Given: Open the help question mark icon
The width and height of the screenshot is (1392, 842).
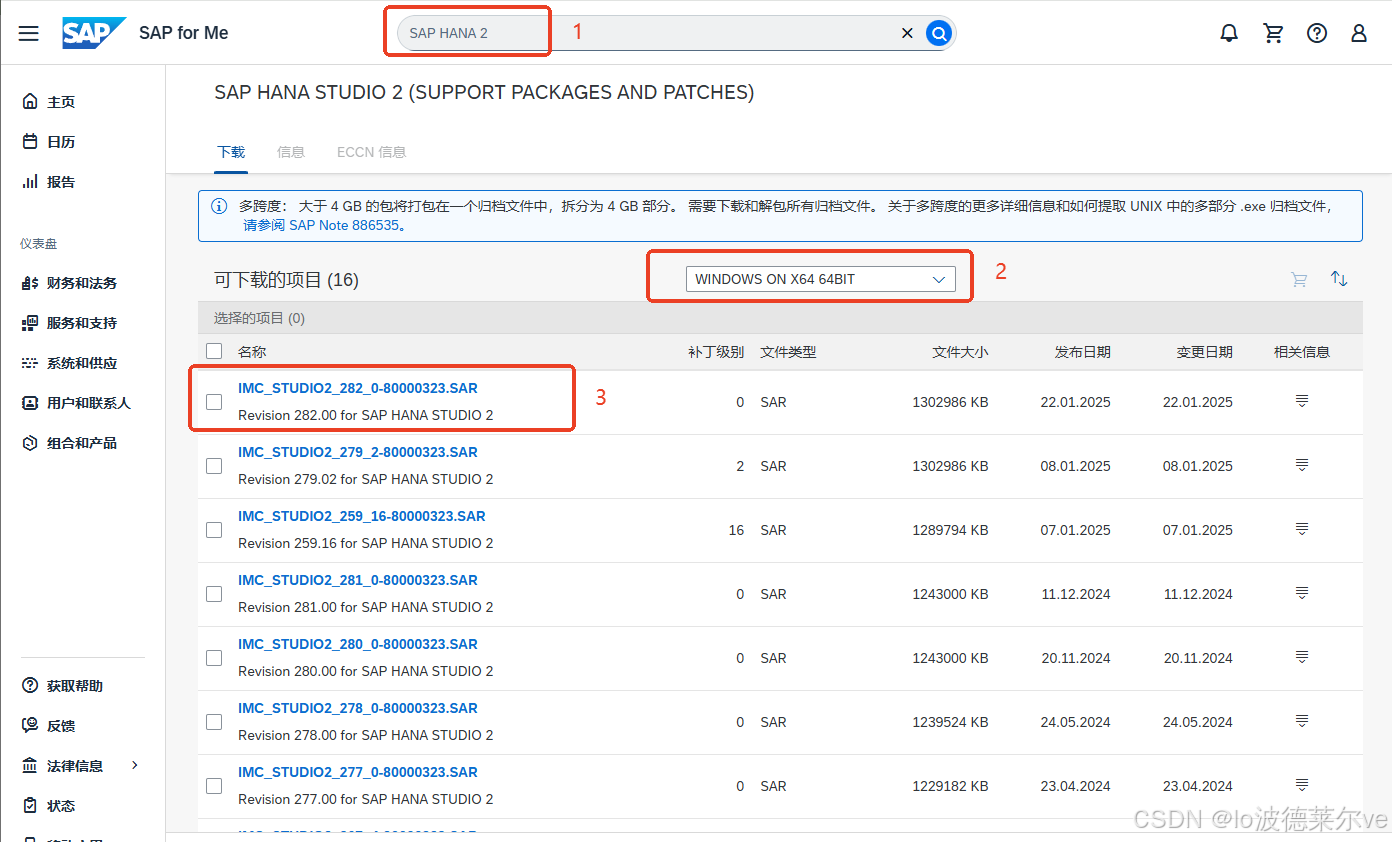Looking at the screenshot, I should coord(1317,33).
